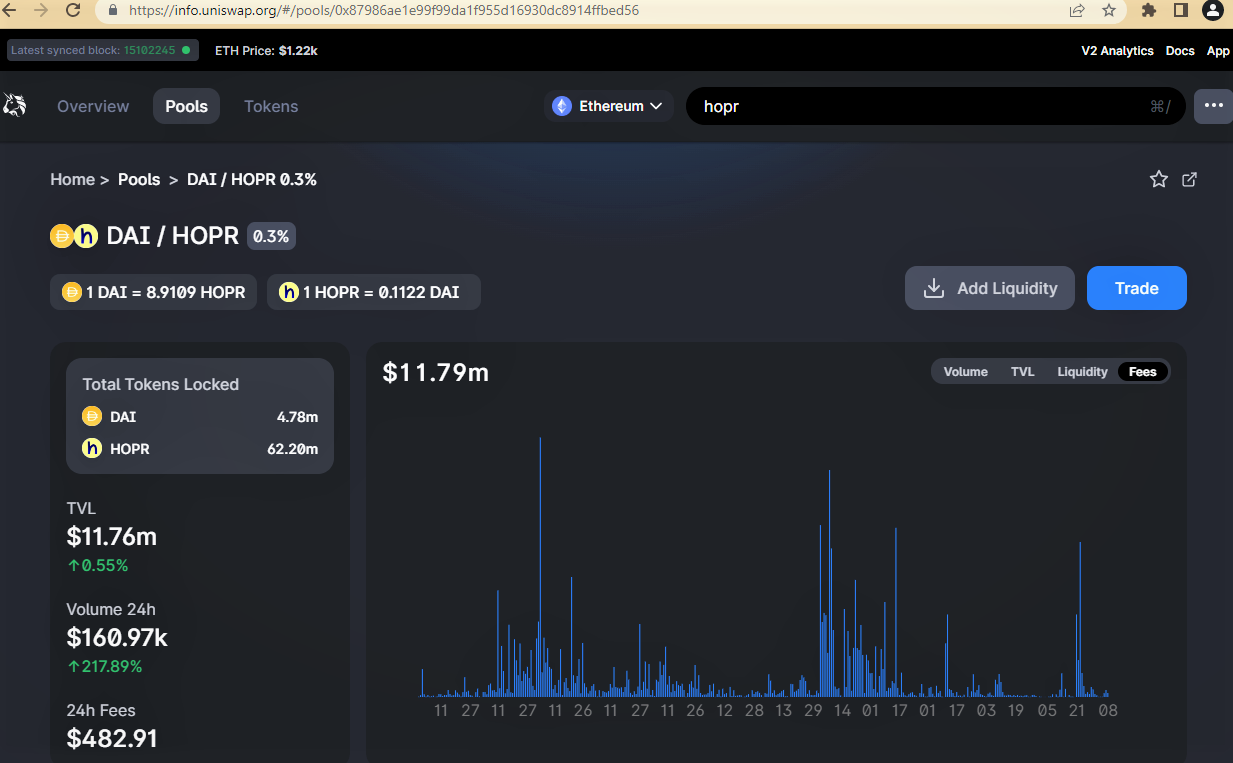Expand the Ethereum network dropdown
Image resolution: width=1233 pixels, height=763 pixels.
(609, 106)
